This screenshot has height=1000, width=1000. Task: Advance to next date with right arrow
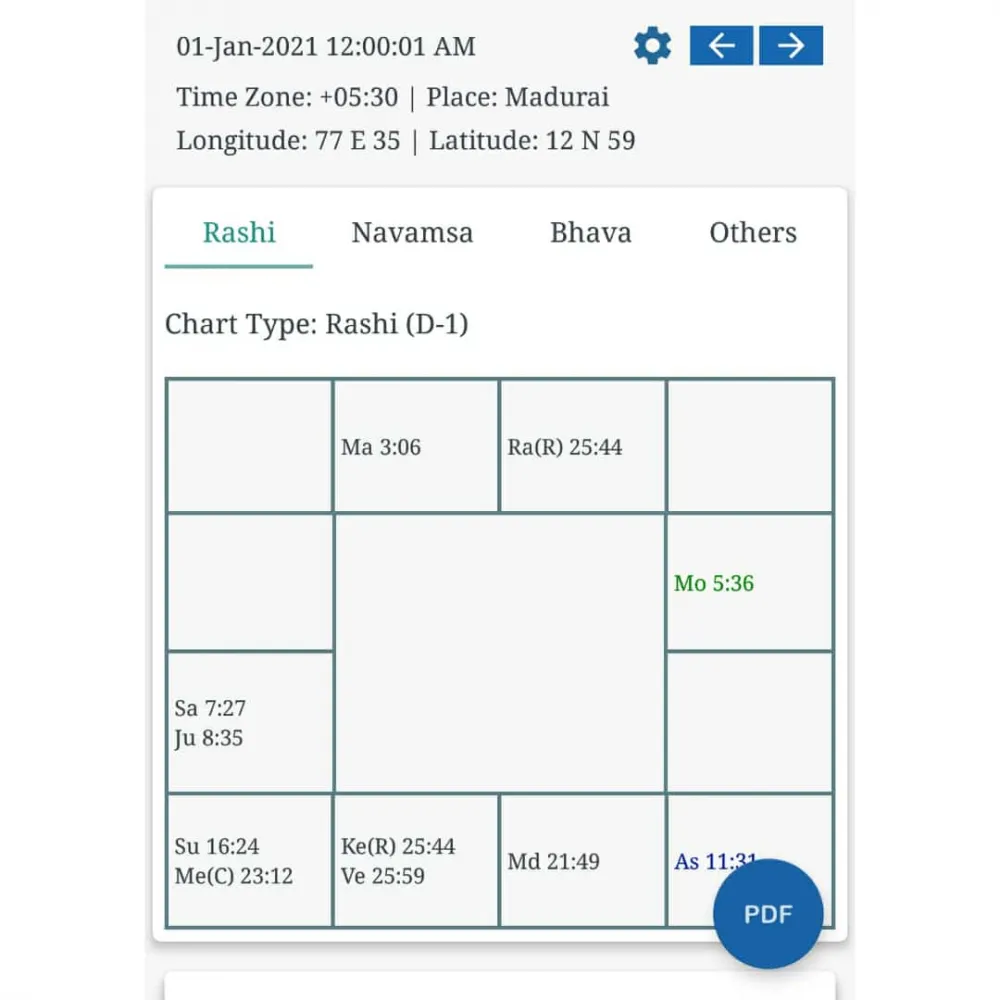[791, 46]
